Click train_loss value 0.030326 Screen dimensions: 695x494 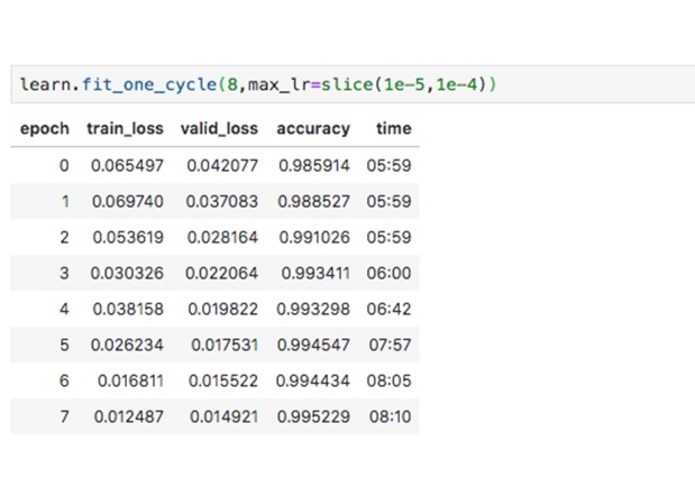(x=127, y=273)
